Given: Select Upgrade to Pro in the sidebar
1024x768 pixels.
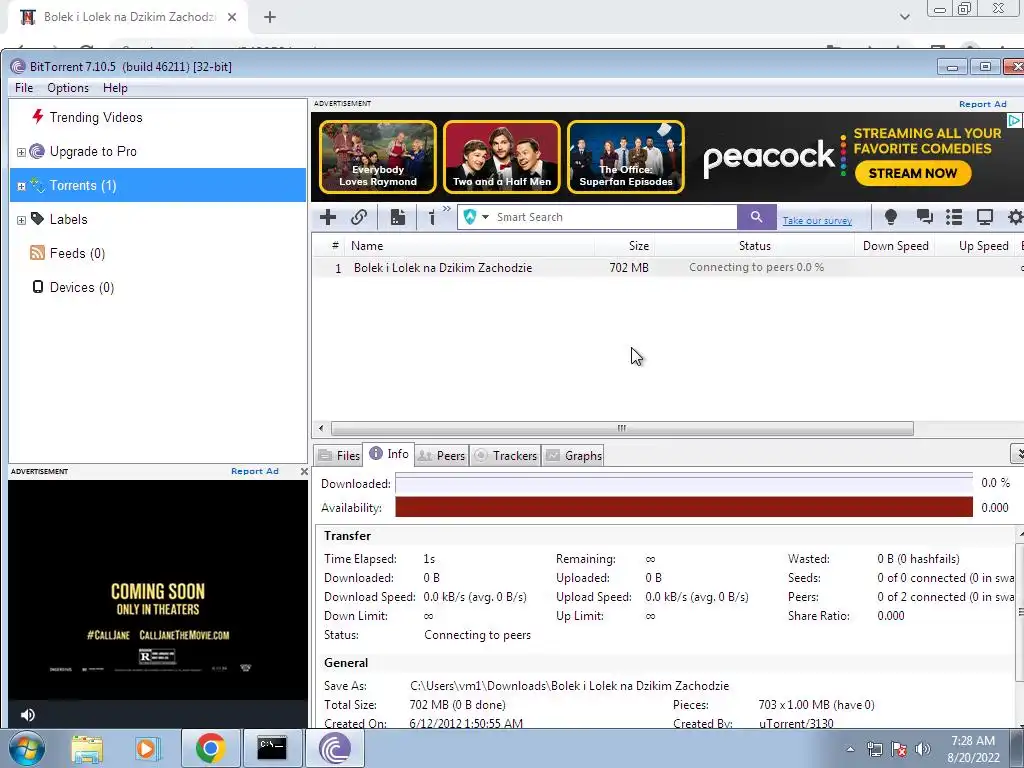Looking at the screenshot, I should [x=93, y=152].
